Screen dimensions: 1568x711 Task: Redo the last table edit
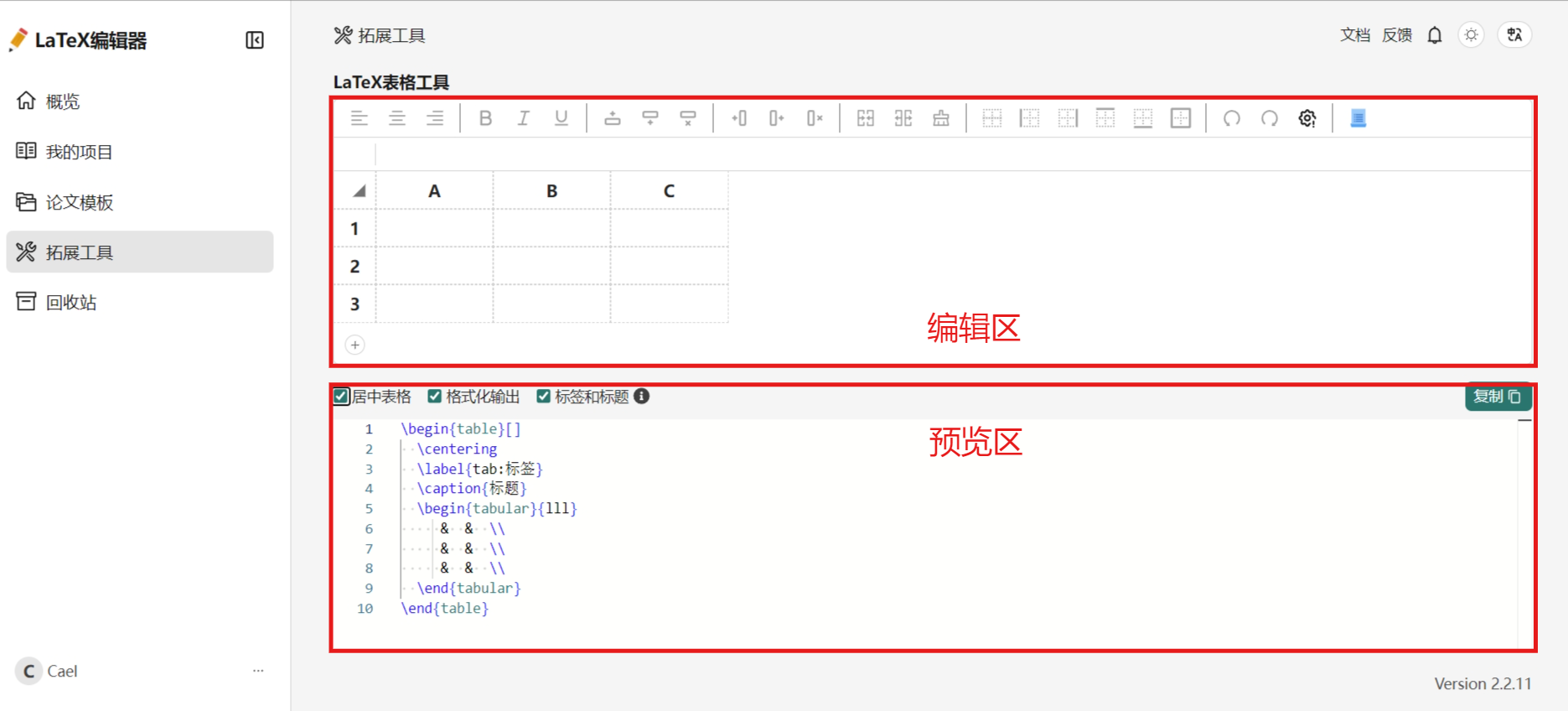pyautogui.click(x=1270, y=118)
